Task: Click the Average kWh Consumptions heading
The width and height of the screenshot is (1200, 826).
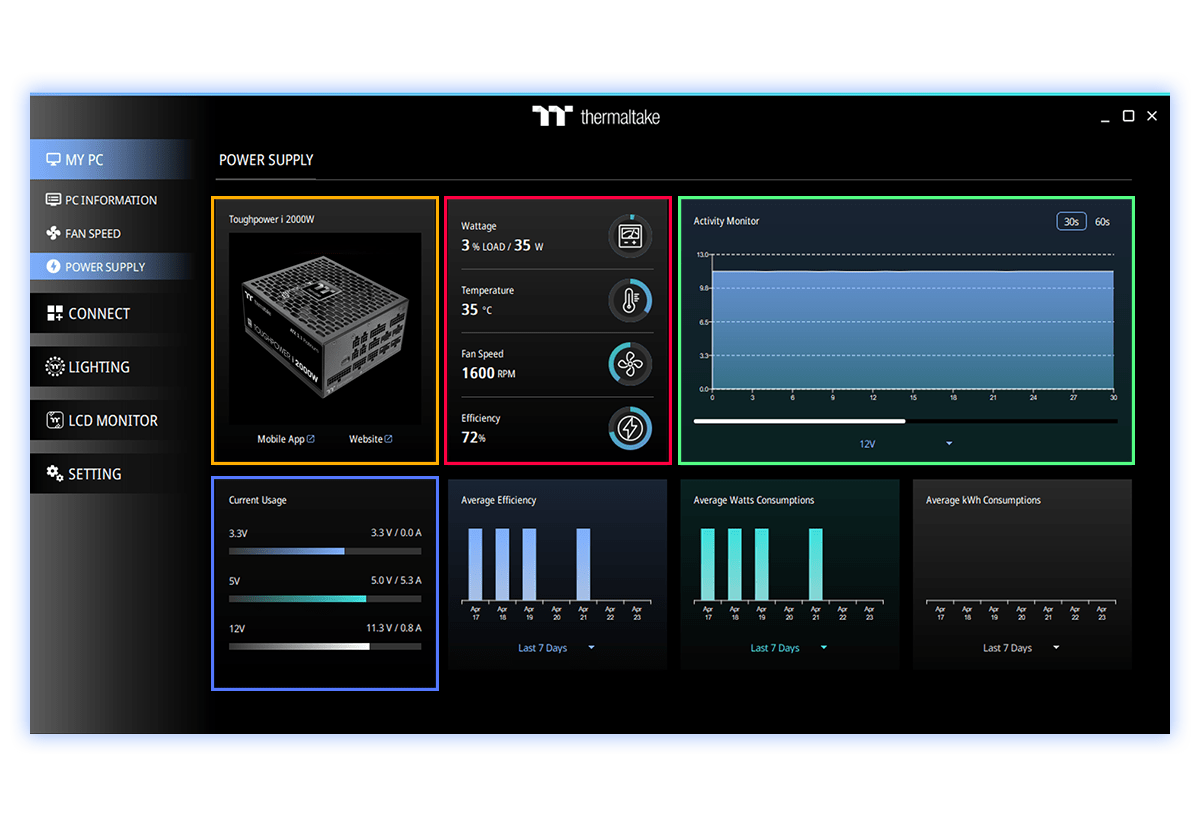Action: tap(983, 500)
